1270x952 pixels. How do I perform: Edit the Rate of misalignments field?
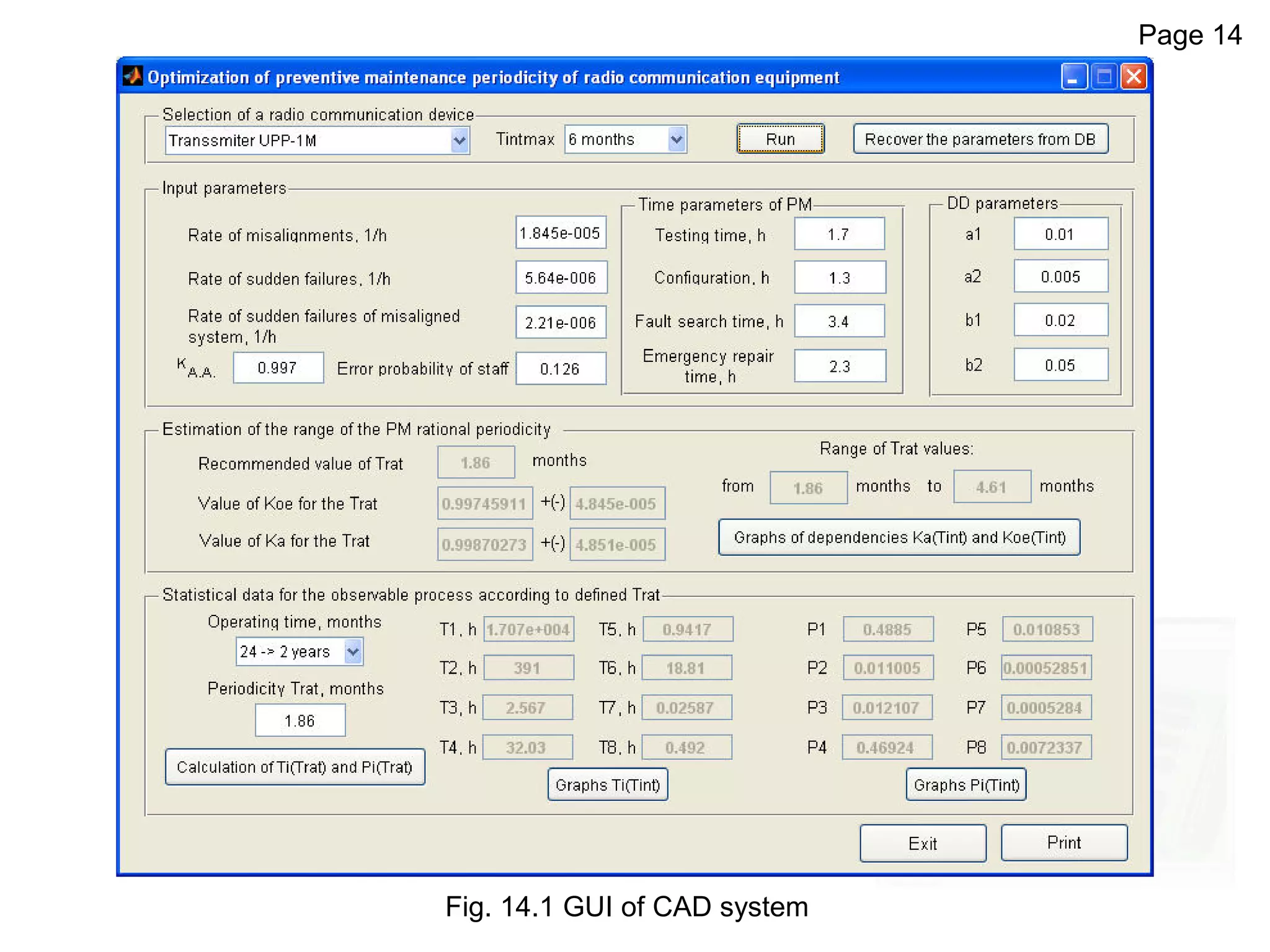[x=561, y=233]
